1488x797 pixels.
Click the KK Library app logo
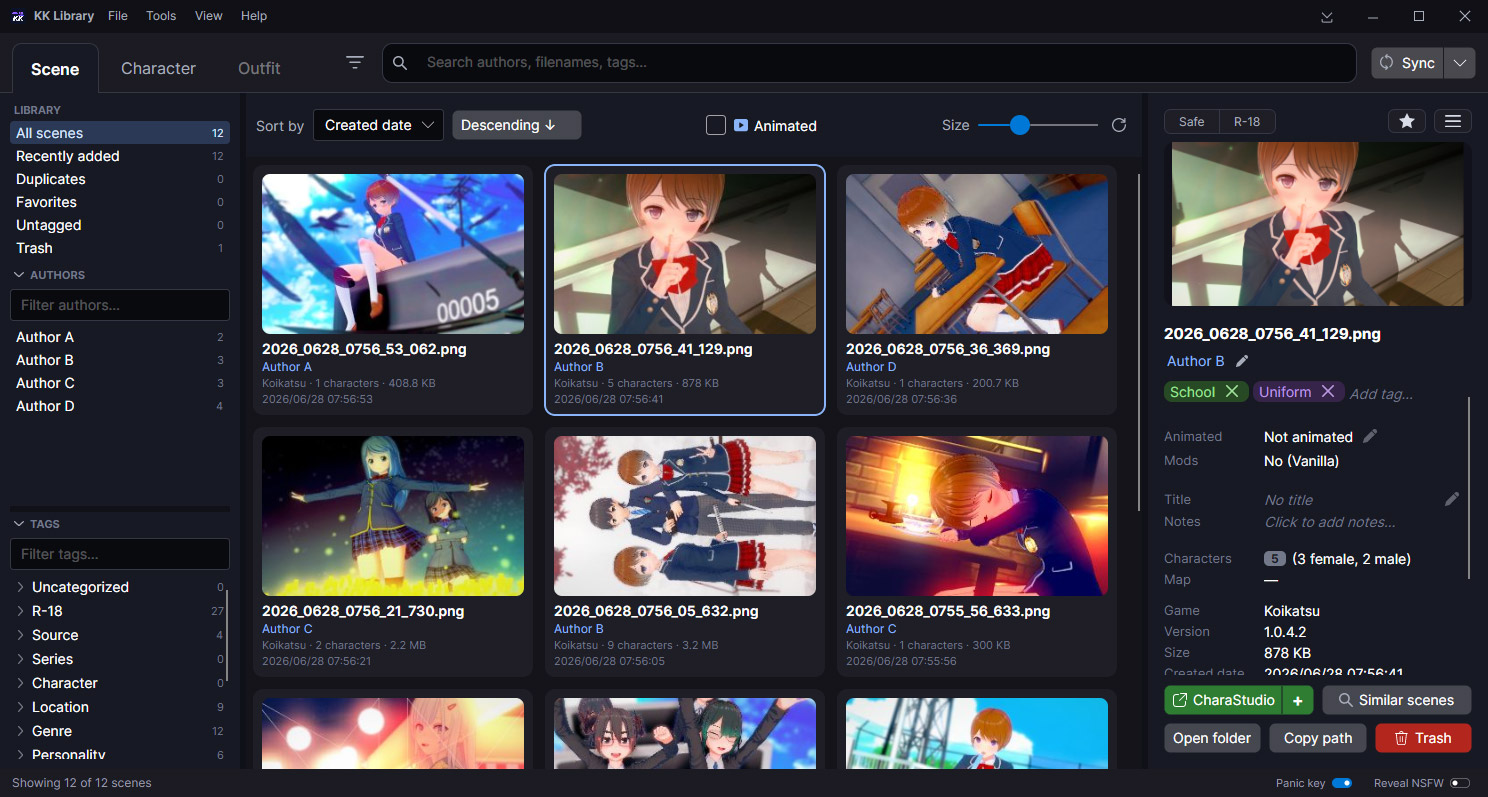click(18, 16)
